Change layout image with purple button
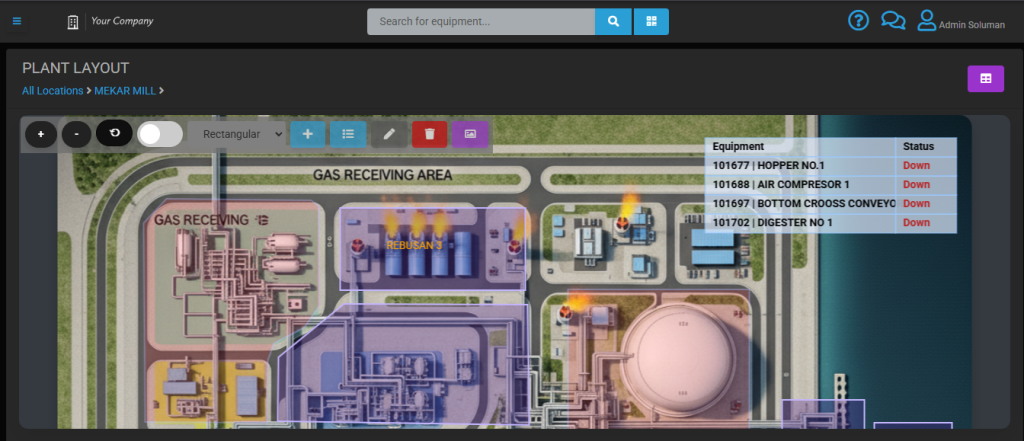 tap(470, 134)
